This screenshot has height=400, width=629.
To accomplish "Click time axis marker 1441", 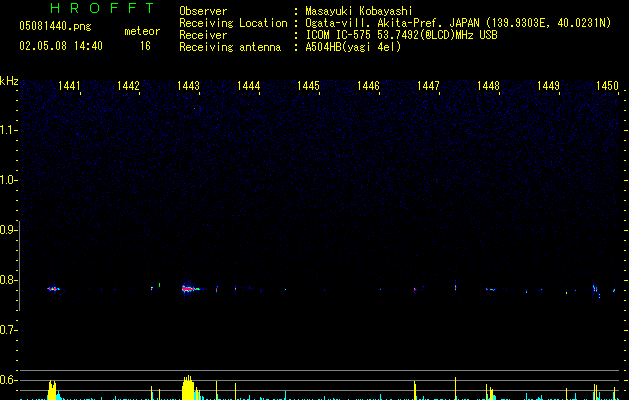I will (69, 86).
